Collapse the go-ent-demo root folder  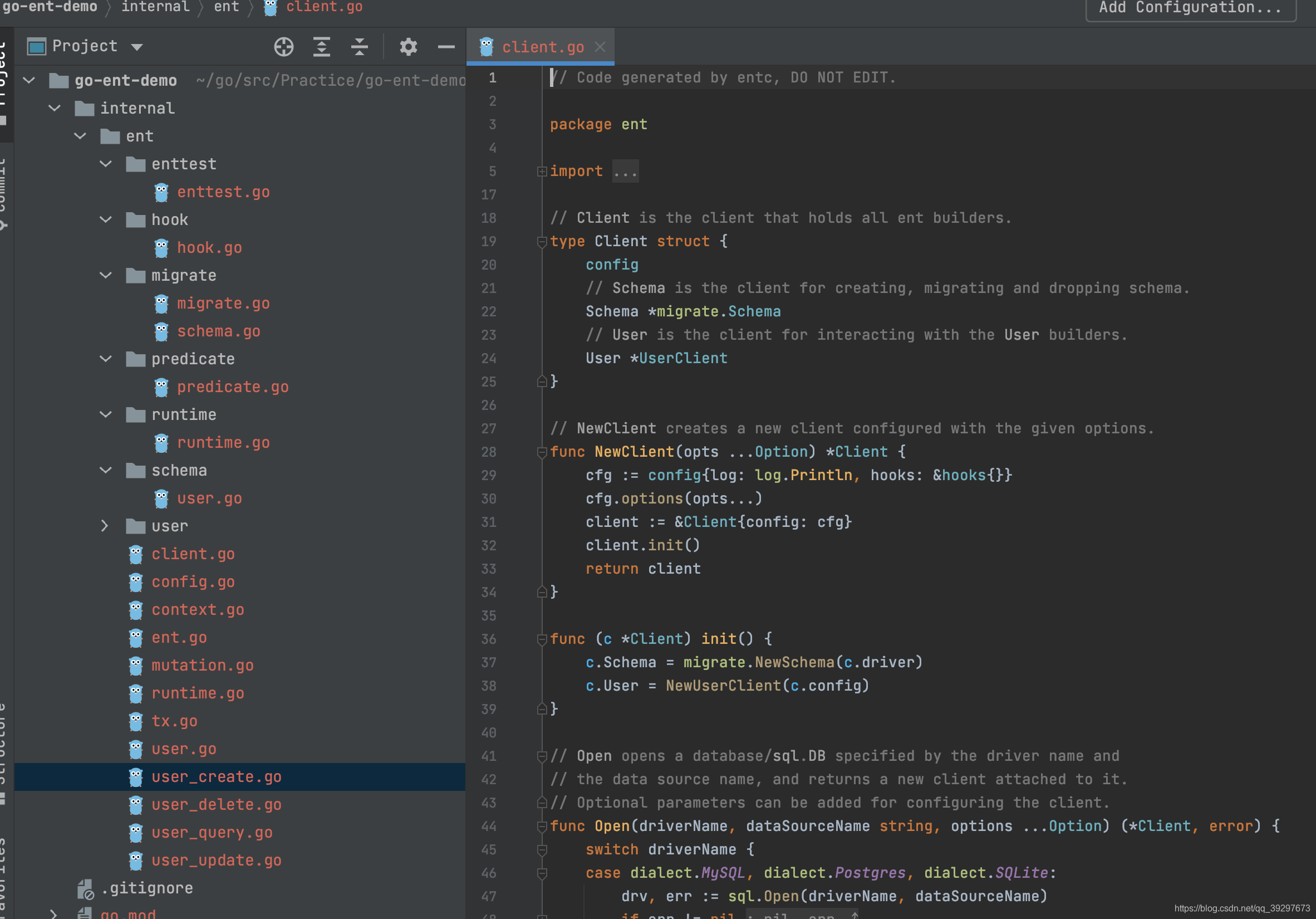(x=30, y=80)
